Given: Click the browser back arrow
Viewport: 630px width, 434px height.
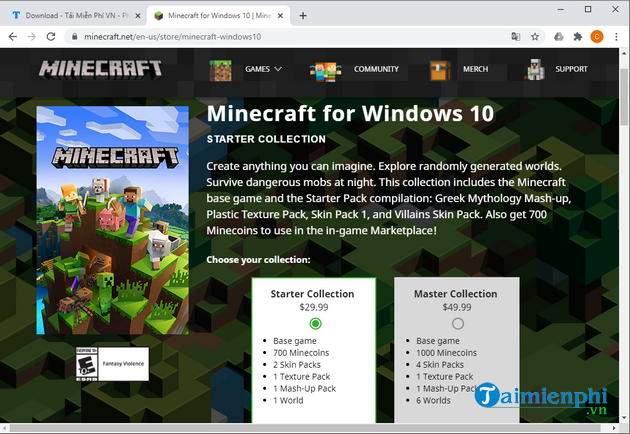Looking at the screenshot, I should click(13, 37).
